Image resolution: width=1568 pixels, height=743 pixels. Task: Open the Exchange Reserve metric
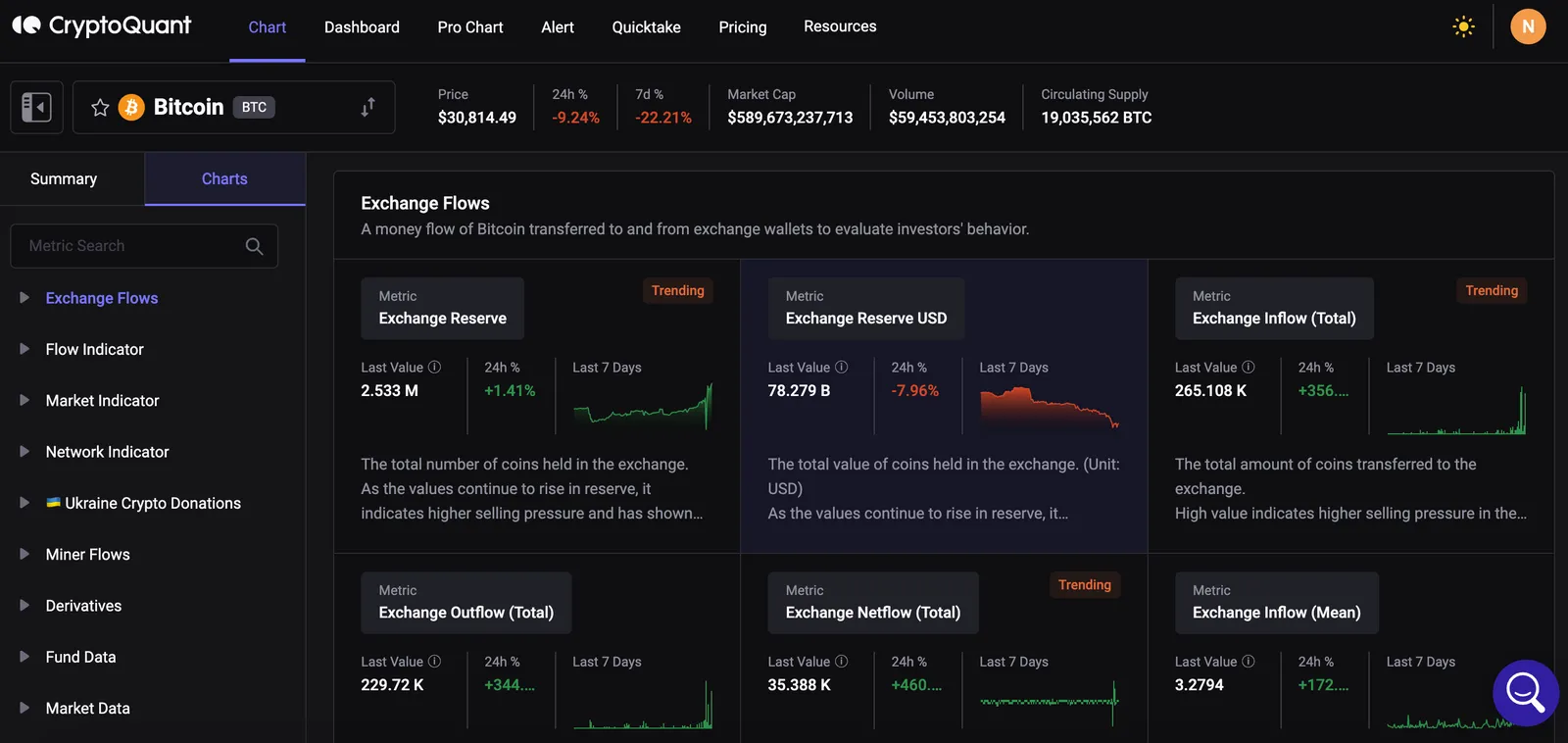click(x=442, y=309)
